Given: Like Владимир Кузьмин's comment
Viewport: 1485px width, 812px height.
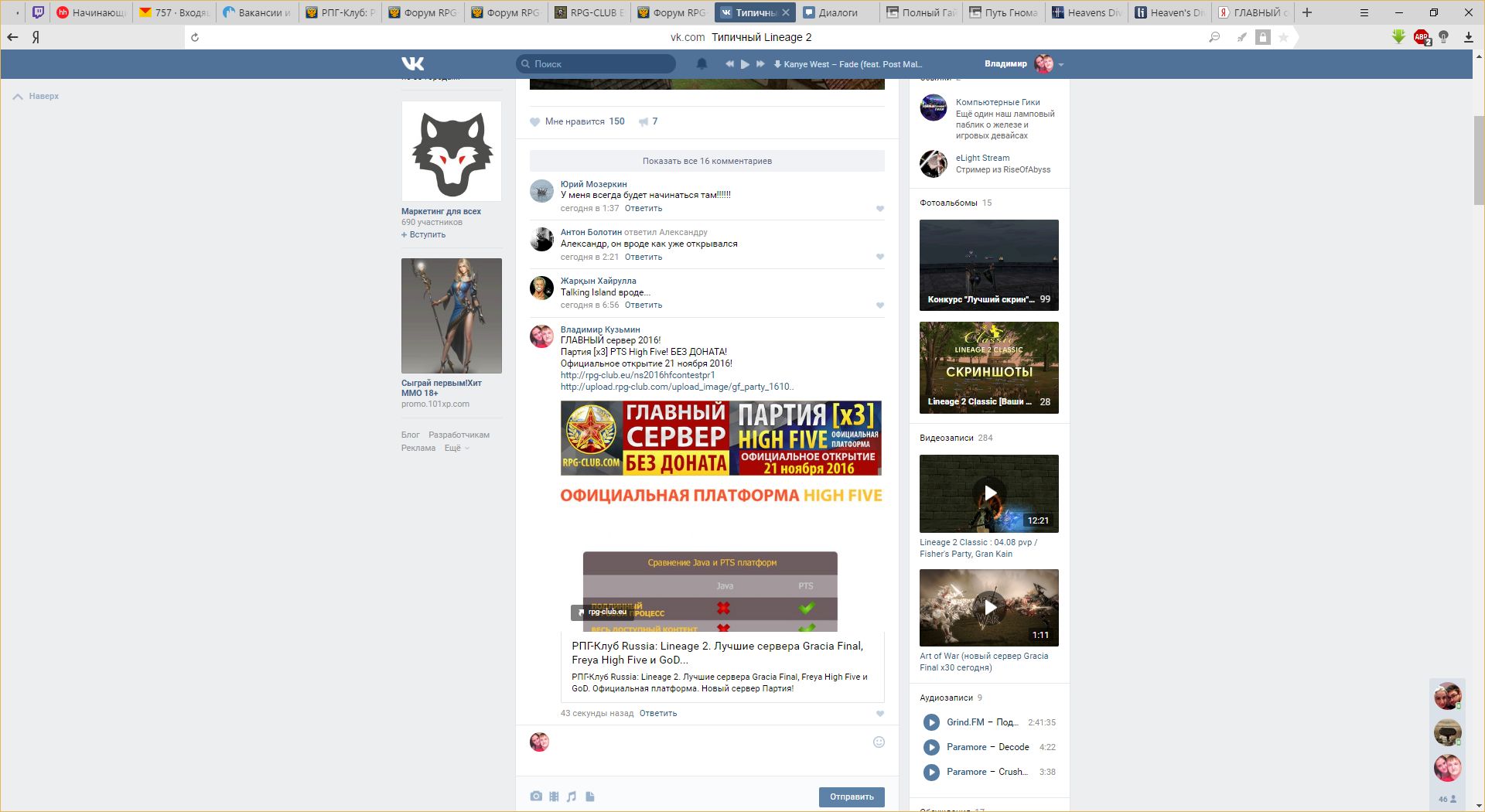Looking at the screenshot, I should (x=879, y=714).
